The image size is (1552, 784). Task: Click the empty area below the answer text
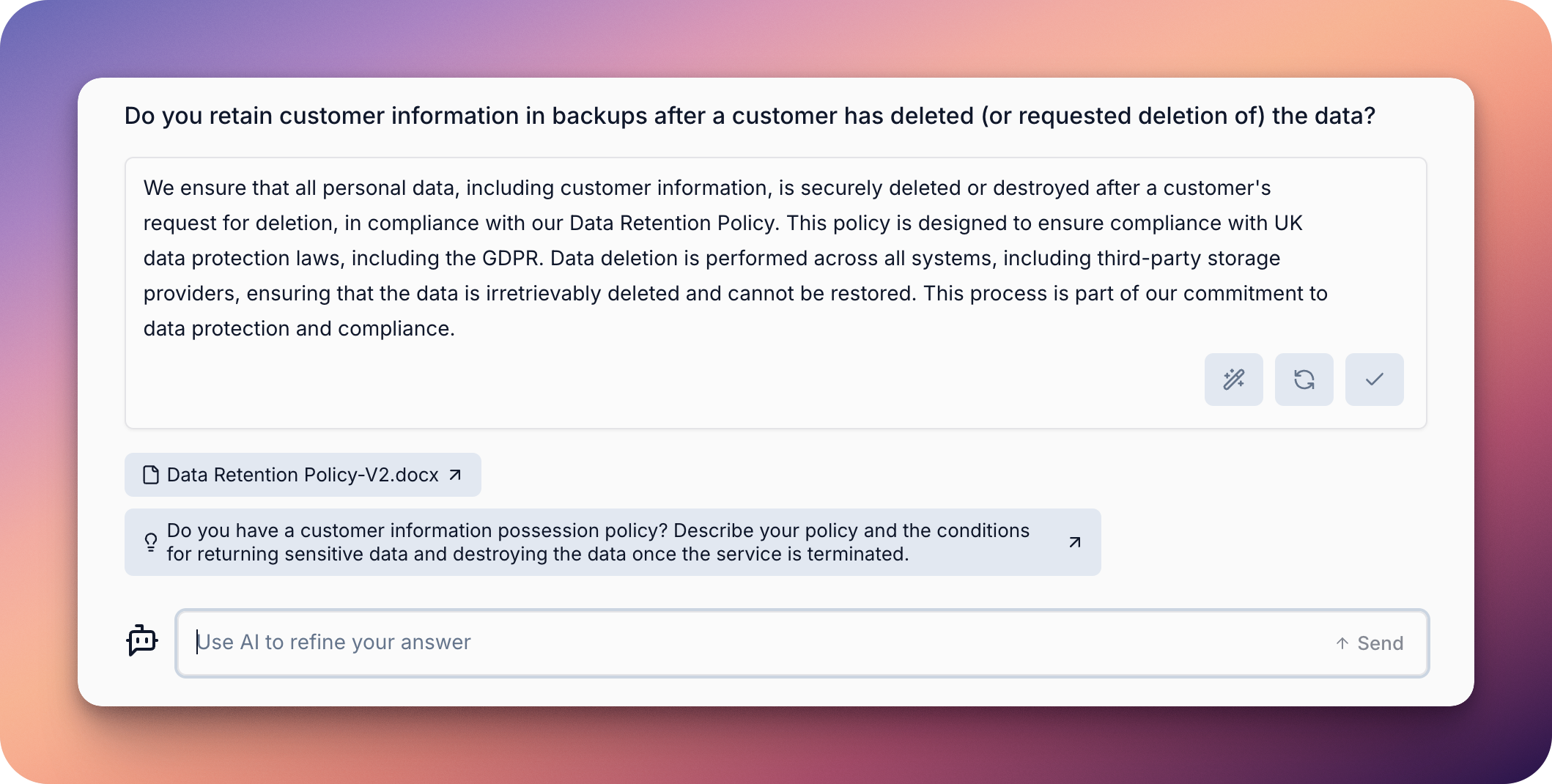click(659, 381)
